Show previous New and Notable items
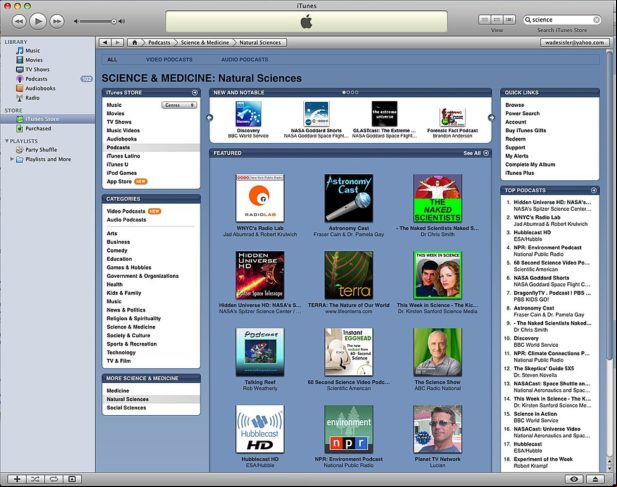 coord(210,117)
